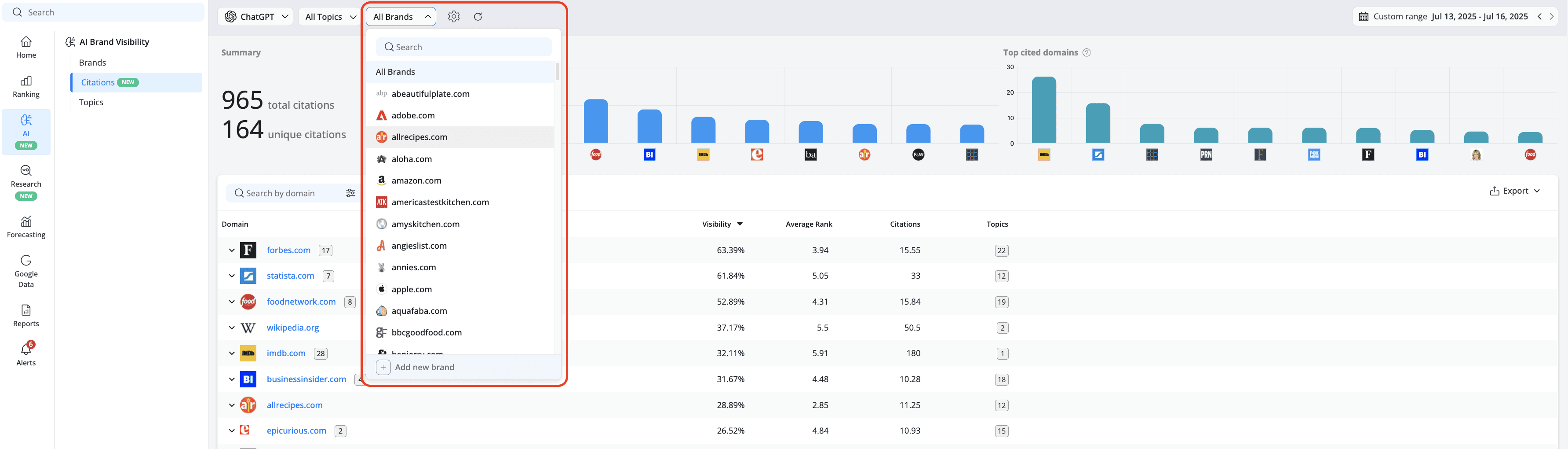Viewport: 1568px width, 449px height.
Task: Click the Statista icon under the Top cited domains chart
Action: tap(1098, 155)
